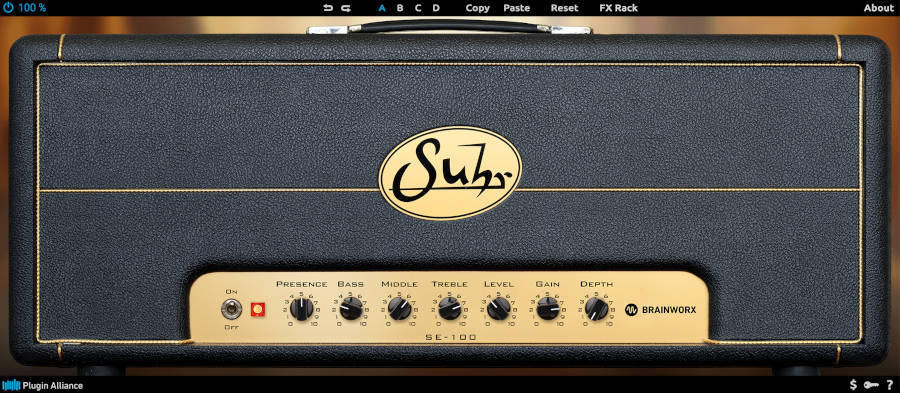This screenshot has height=393, width=900.
Task: Click the Treble knob
Action: coord(449,309)
